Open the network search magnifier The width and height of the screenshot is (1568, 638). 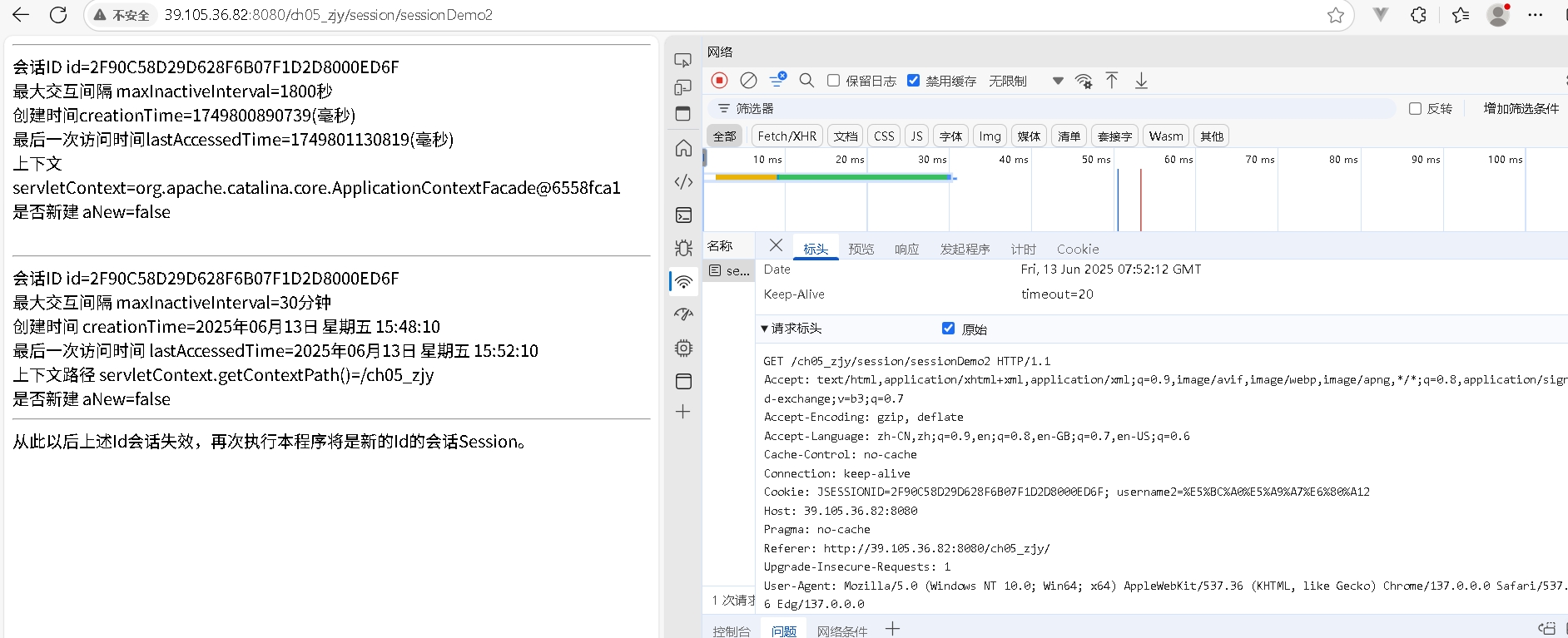point(806,81)
